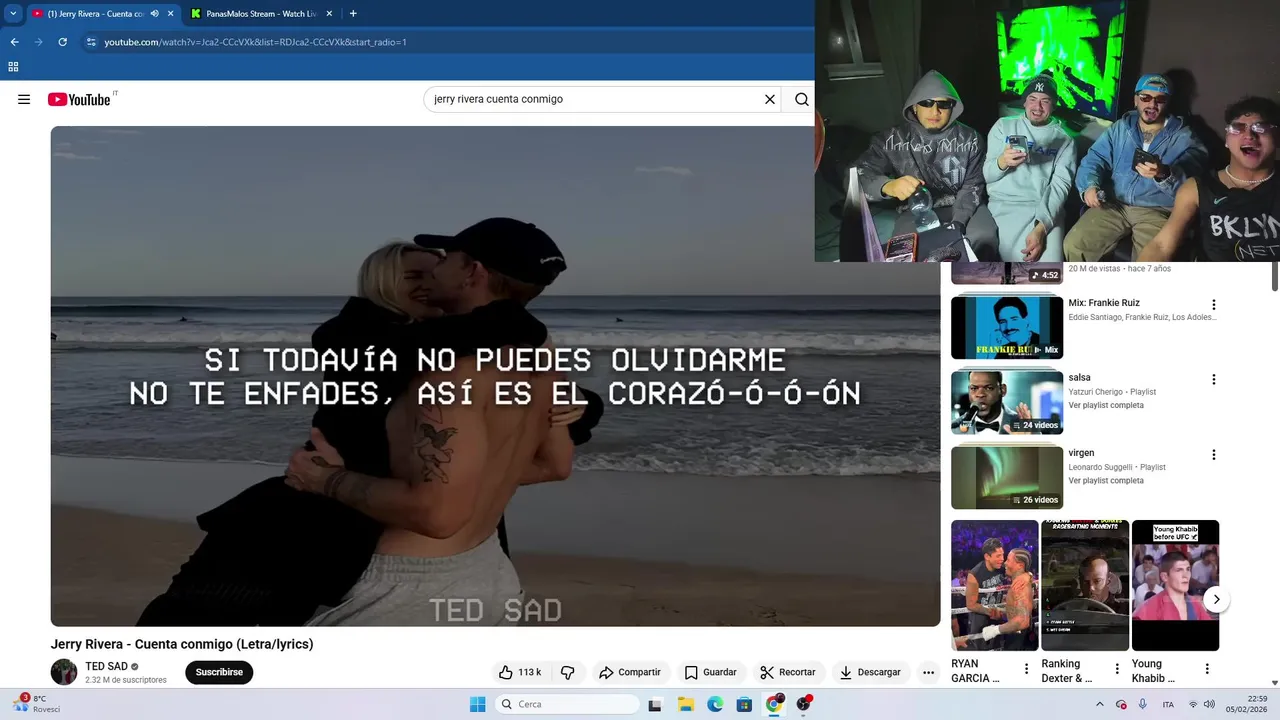Screen dimensions: 1280x720
Task: Open Ranking Dexter Short thumbnail
Action: [1085, 585]
